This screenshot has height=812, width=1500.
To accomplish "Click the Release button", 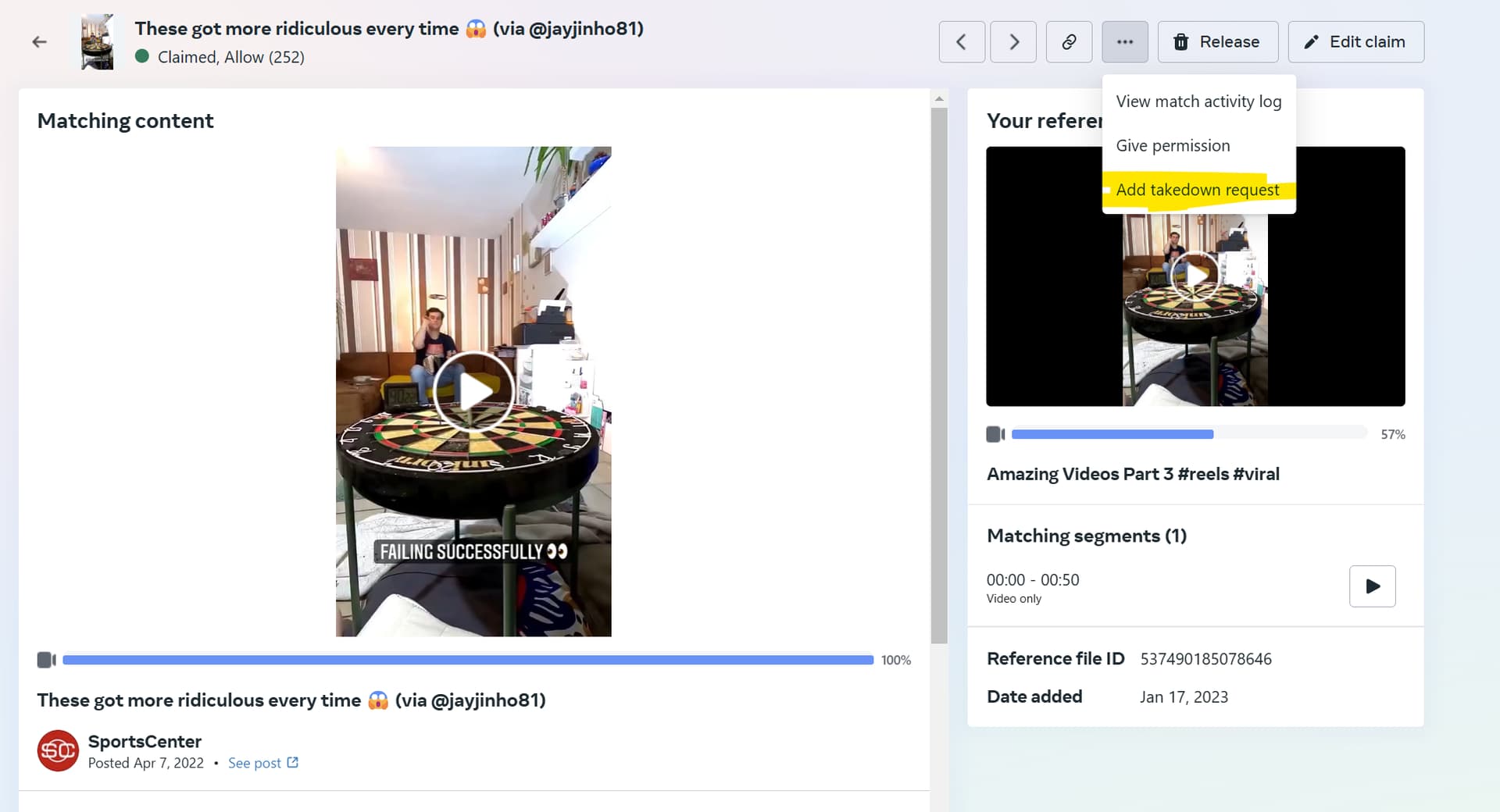I will tap(1218, 42).
